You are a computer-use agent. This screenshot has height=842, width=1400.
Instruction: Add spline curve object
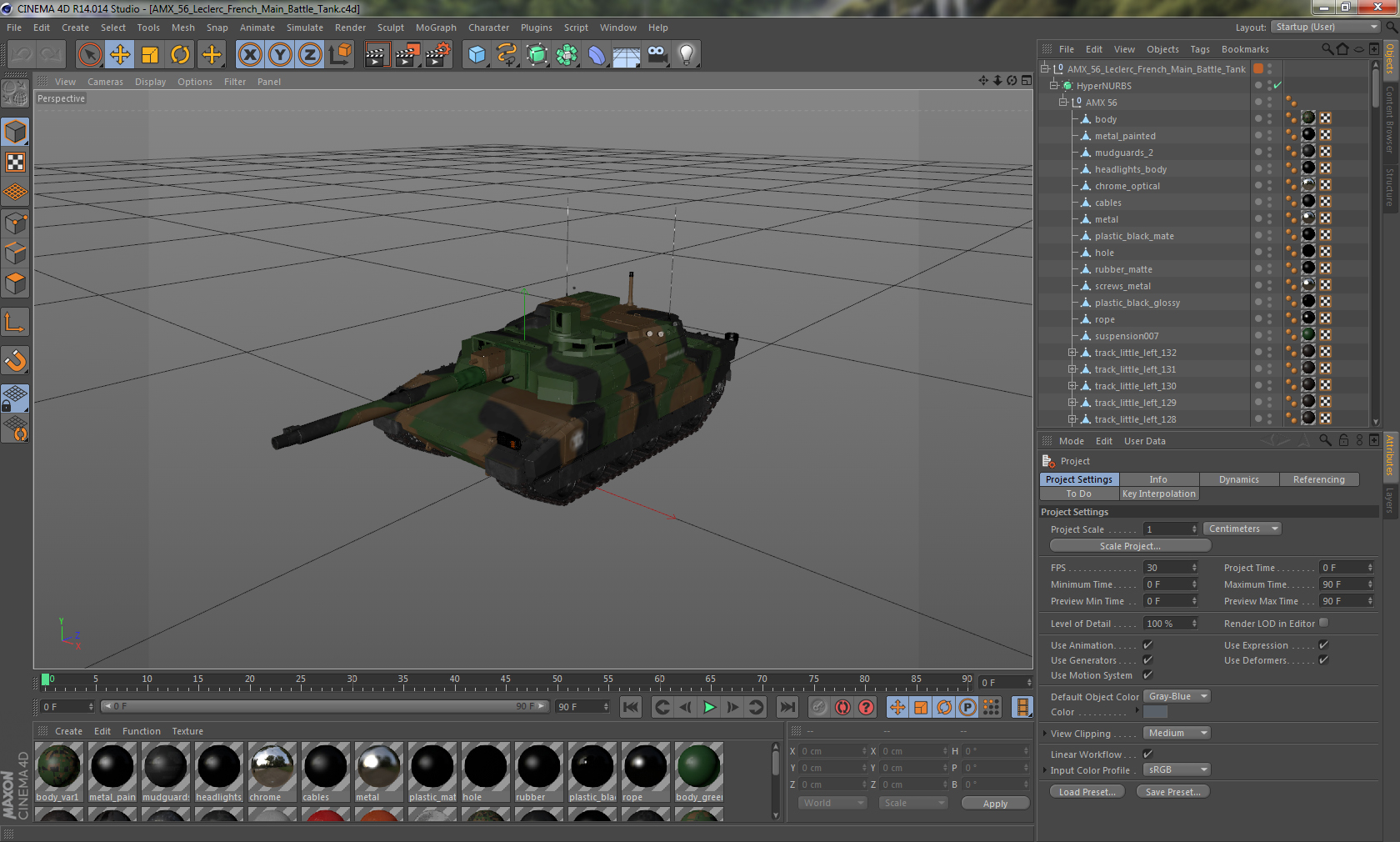tap(507, 55)
